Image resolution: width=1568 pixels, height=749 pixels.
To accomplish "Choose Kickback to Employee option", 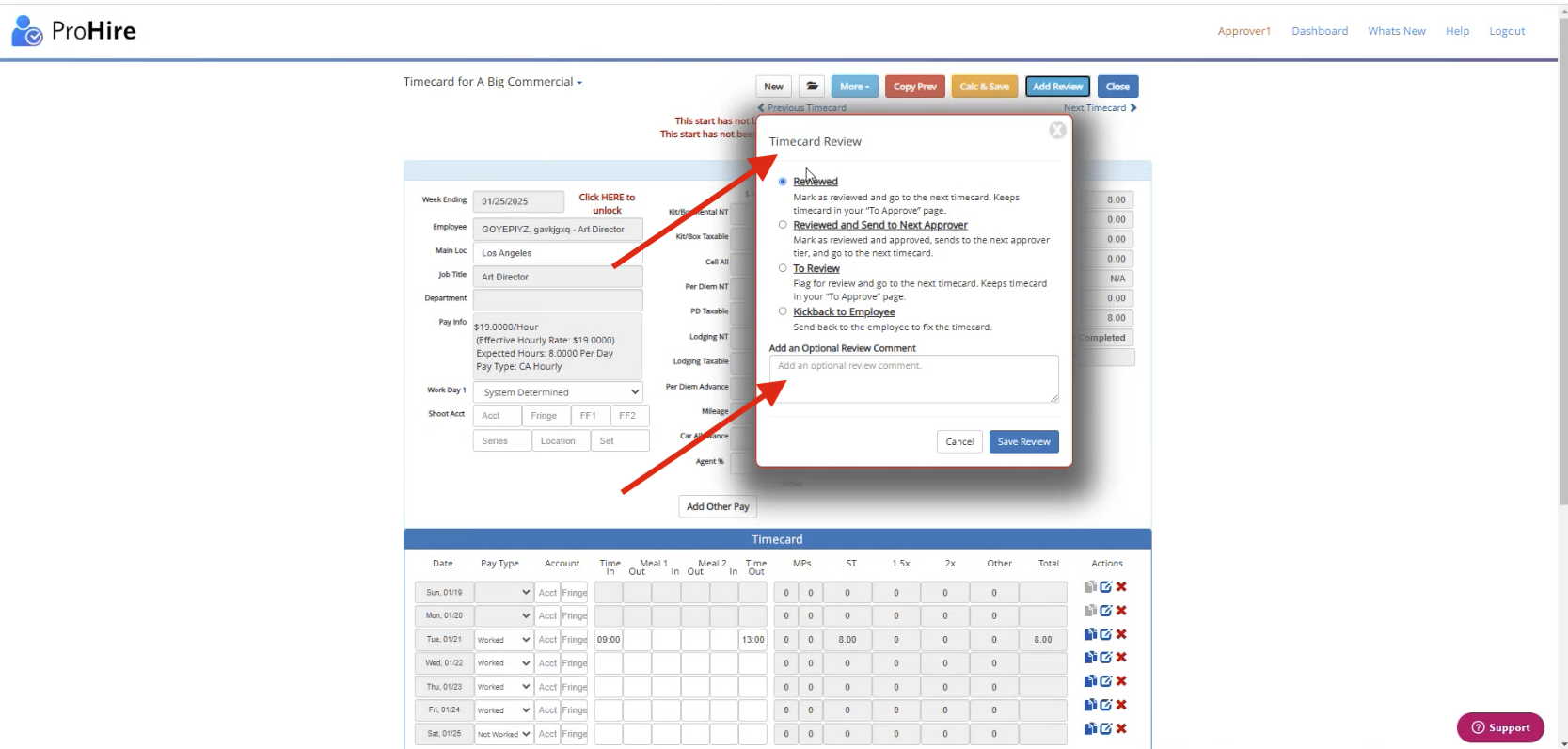I will [783, 311].
